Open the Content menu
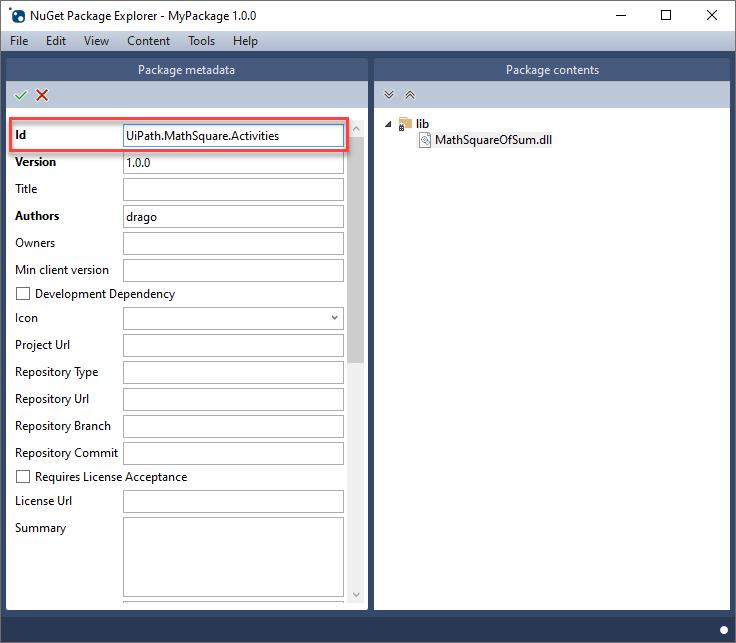736x643 pixels. coord(148,41)
